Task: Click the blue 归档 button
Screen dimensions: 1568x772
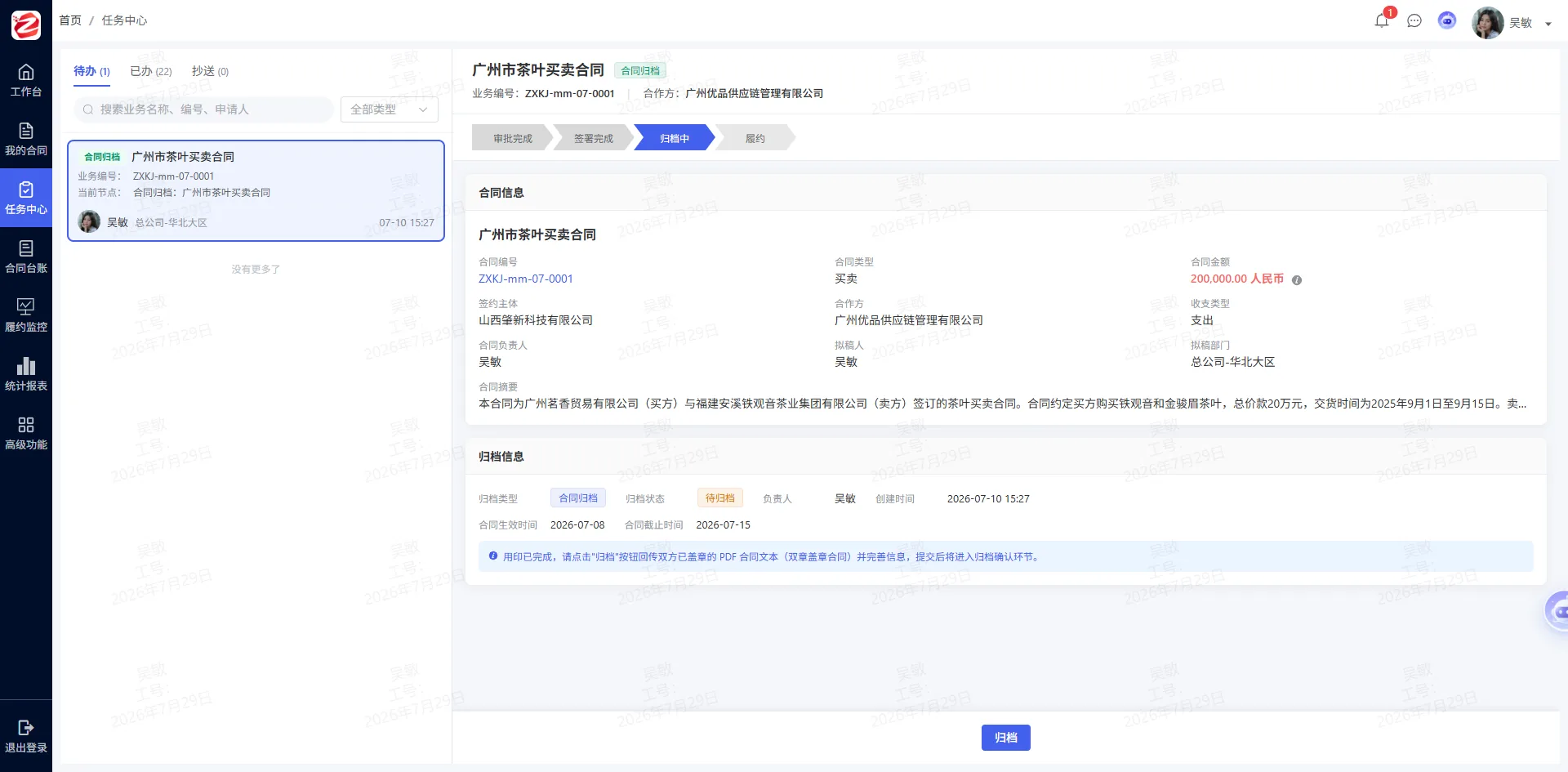Action: pyautogui.click(x=1006, y=738)
